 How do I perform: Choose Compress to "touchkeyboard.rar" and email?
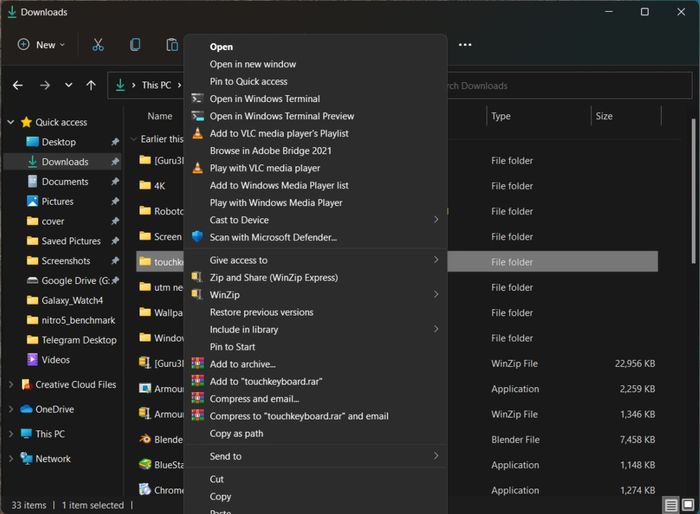point(316,416)
